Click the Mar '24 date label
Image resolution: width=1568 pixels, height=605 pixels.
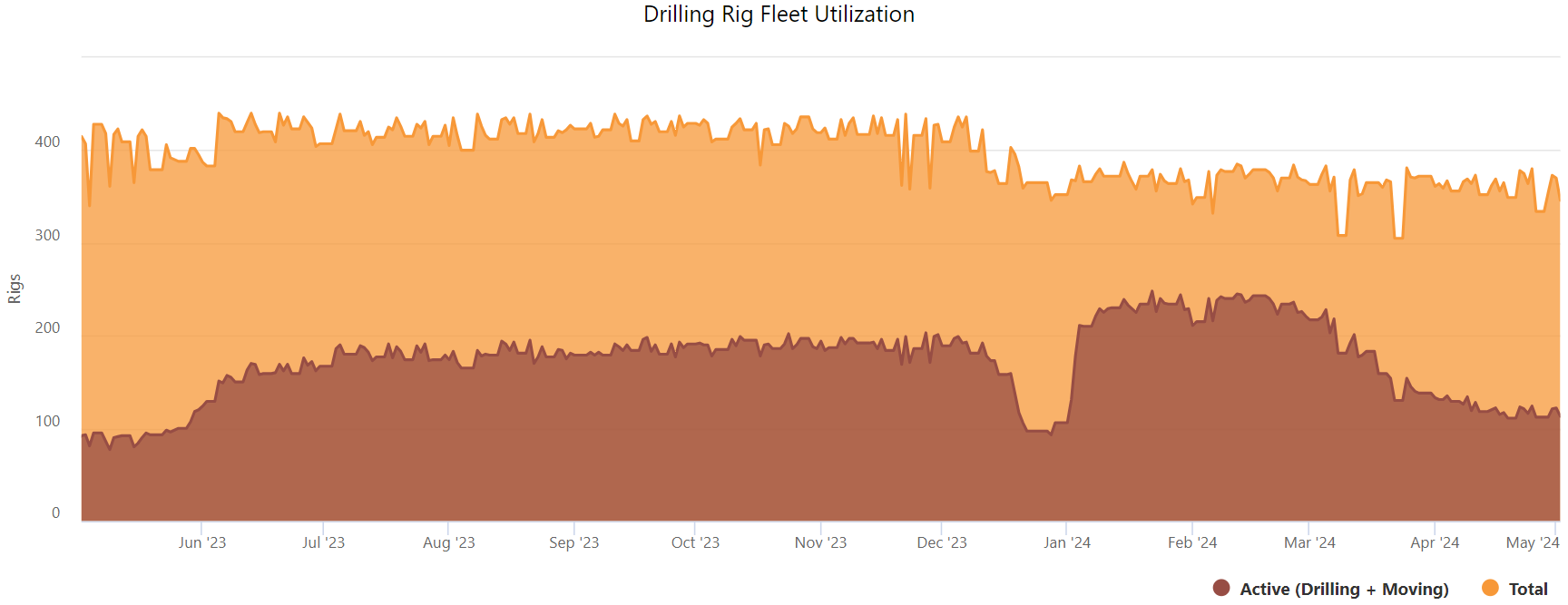[x=1309, y=542]
